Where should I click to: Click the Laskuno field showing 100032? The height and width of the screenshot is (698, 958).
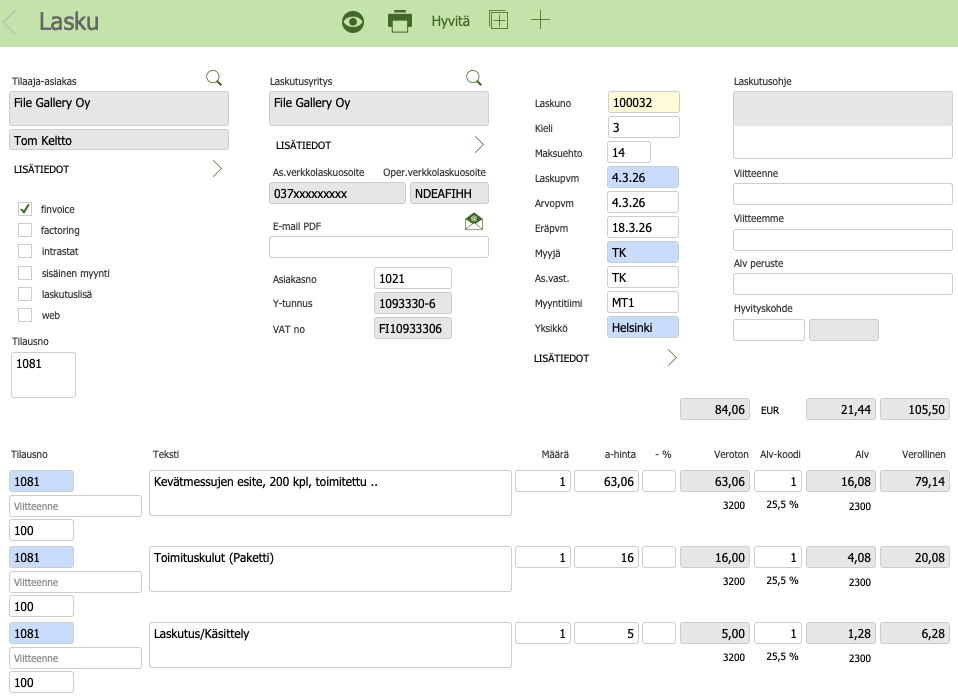(x=643, y=102)
